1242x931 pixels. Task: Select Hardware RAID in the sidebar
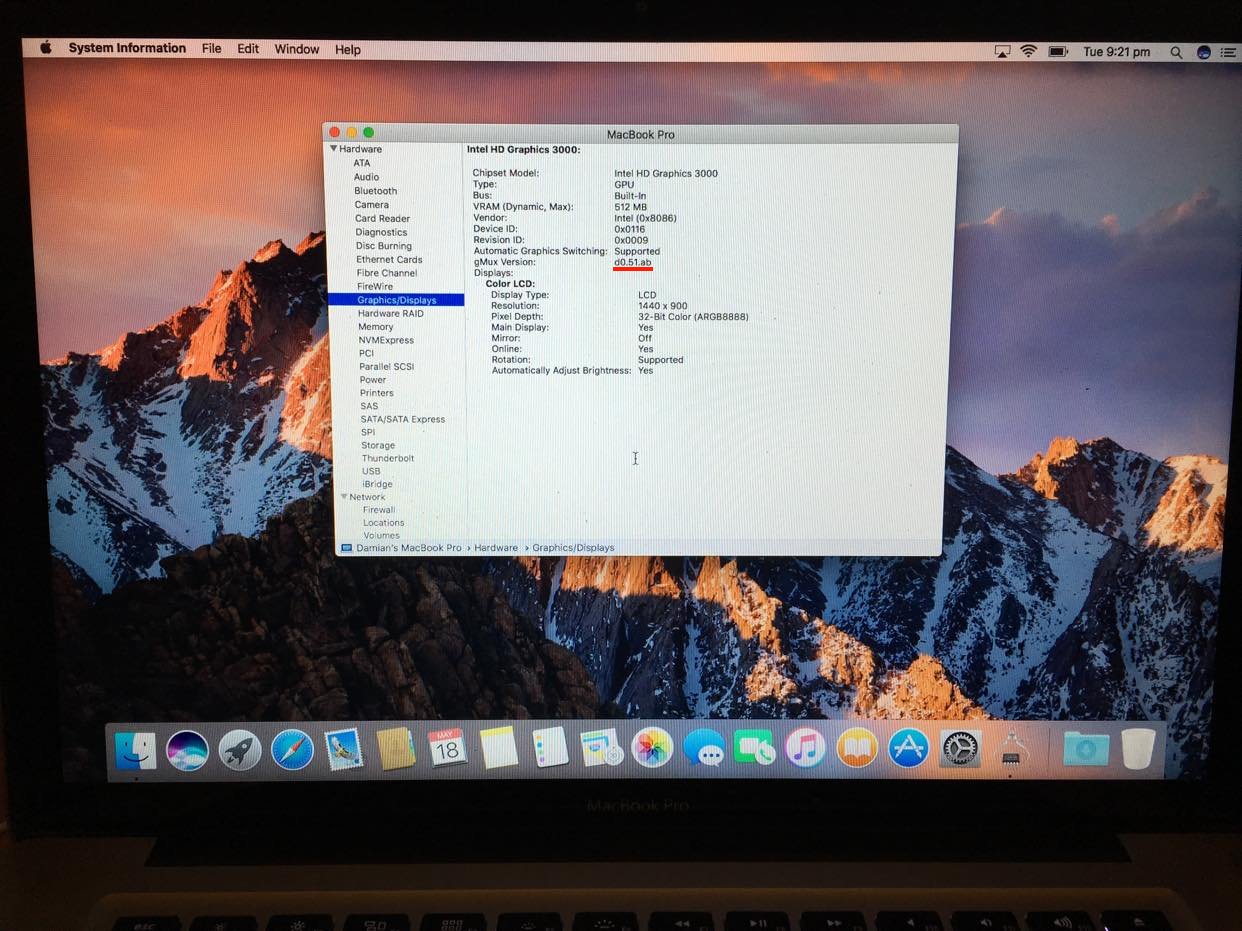tap(391, 313)
